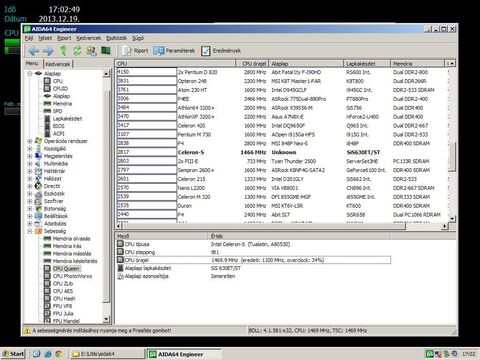This screenshot has height=360, width=480.
Task: Click the Back arrow toolbar icon
Action: [x=33, y=51]
